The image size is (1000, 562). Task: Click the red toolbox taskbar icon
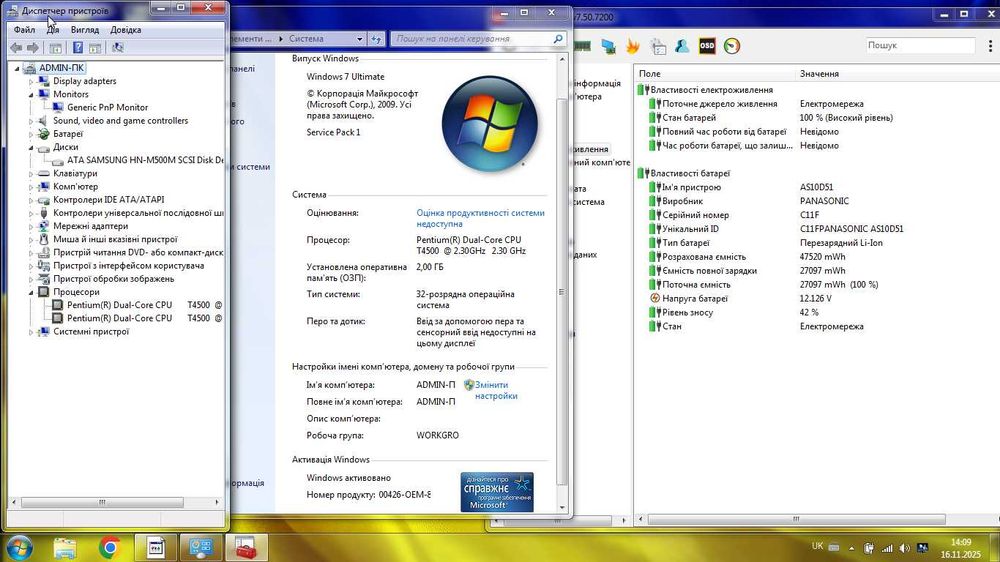point(246,547)
